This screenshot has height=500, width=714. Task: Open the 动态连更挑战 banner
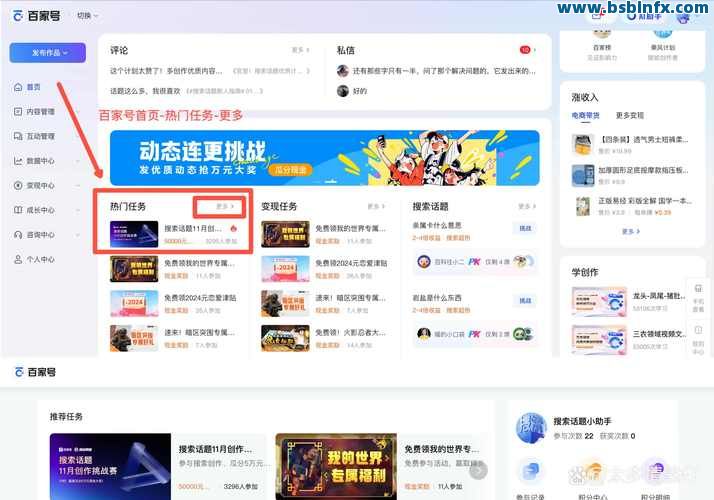click(x=325, y=158)
